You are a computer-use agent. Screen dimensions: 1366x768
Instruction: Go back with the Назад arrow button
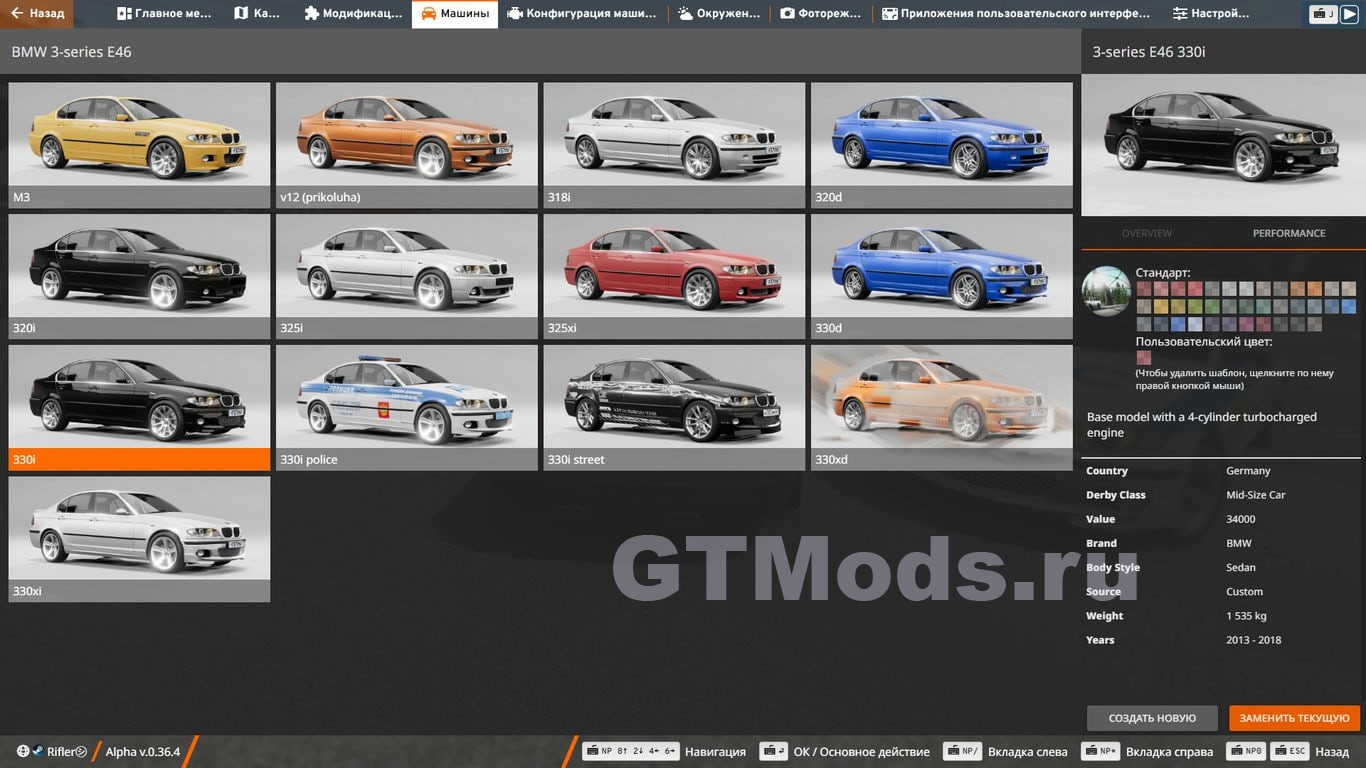coord(37,14)
